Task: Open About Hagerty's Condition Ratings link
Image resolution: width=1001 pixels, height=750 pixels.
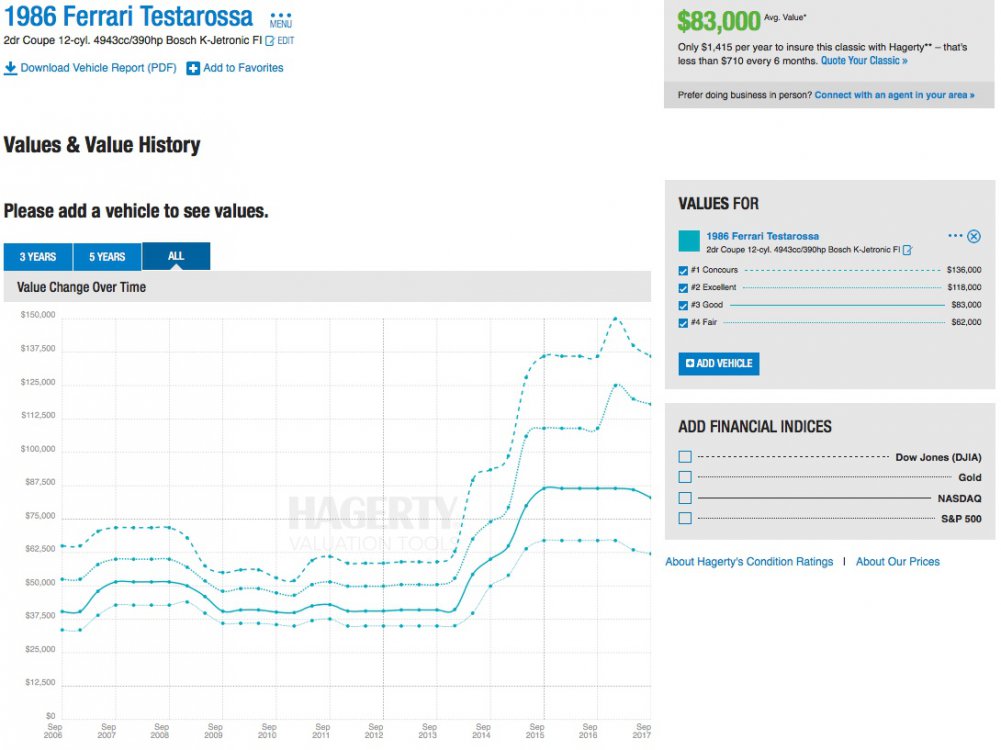Action: pyautogui.click(x=749, y=562)
